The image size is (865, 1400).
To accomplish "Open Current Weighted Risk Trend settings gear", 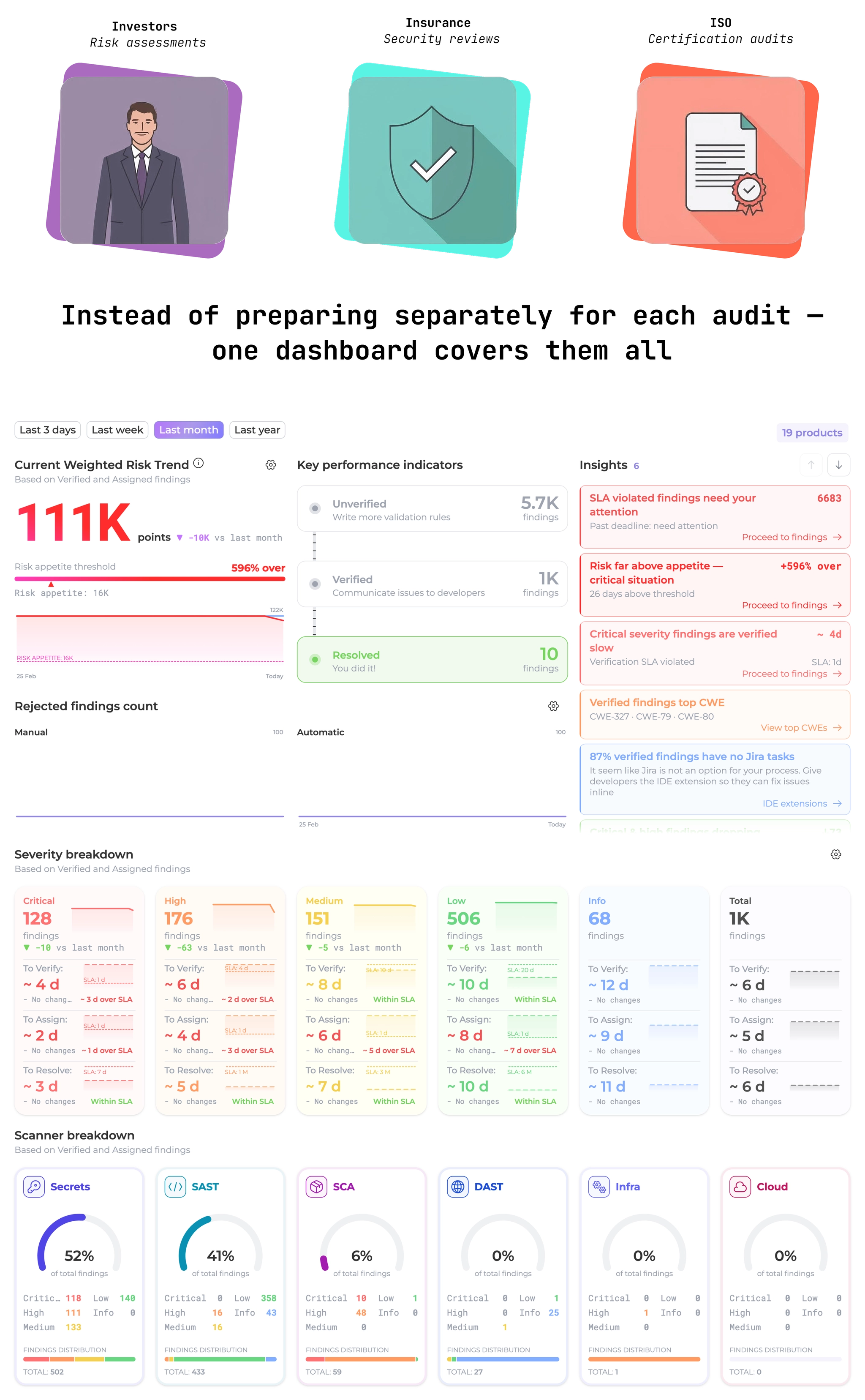I will 271,465.
